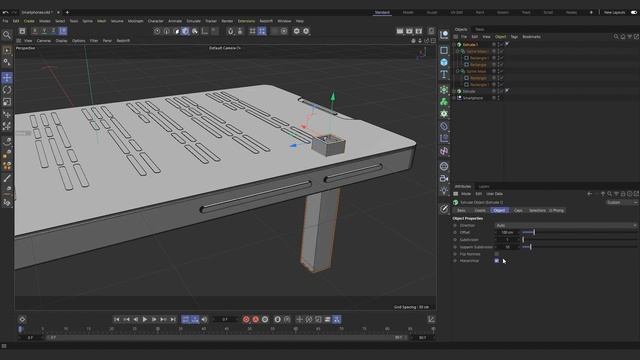Screen dimensions: 640x360
Task: Switch to the Caps tab
Action: click(518, 211)
